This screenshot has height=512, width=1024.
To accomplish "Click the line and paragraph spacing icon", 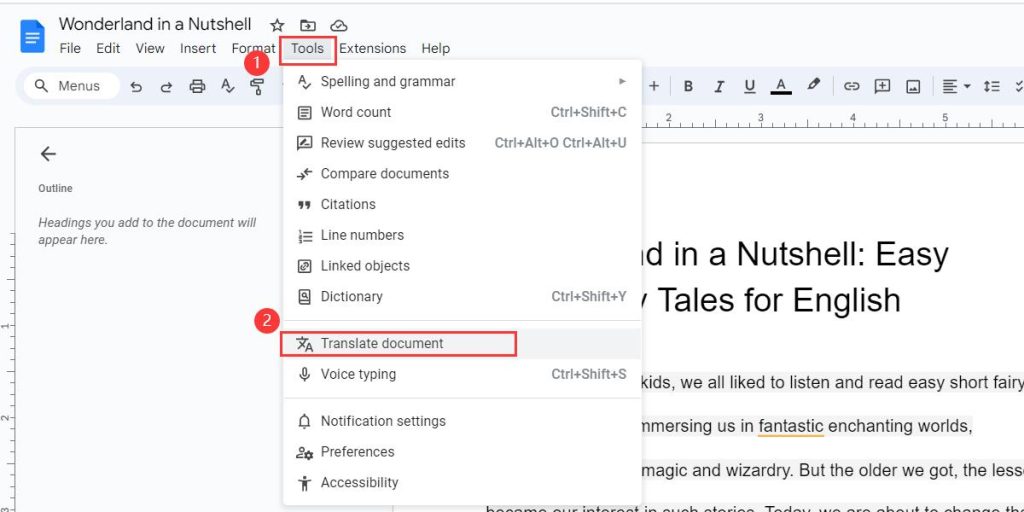I will (991, 86).
